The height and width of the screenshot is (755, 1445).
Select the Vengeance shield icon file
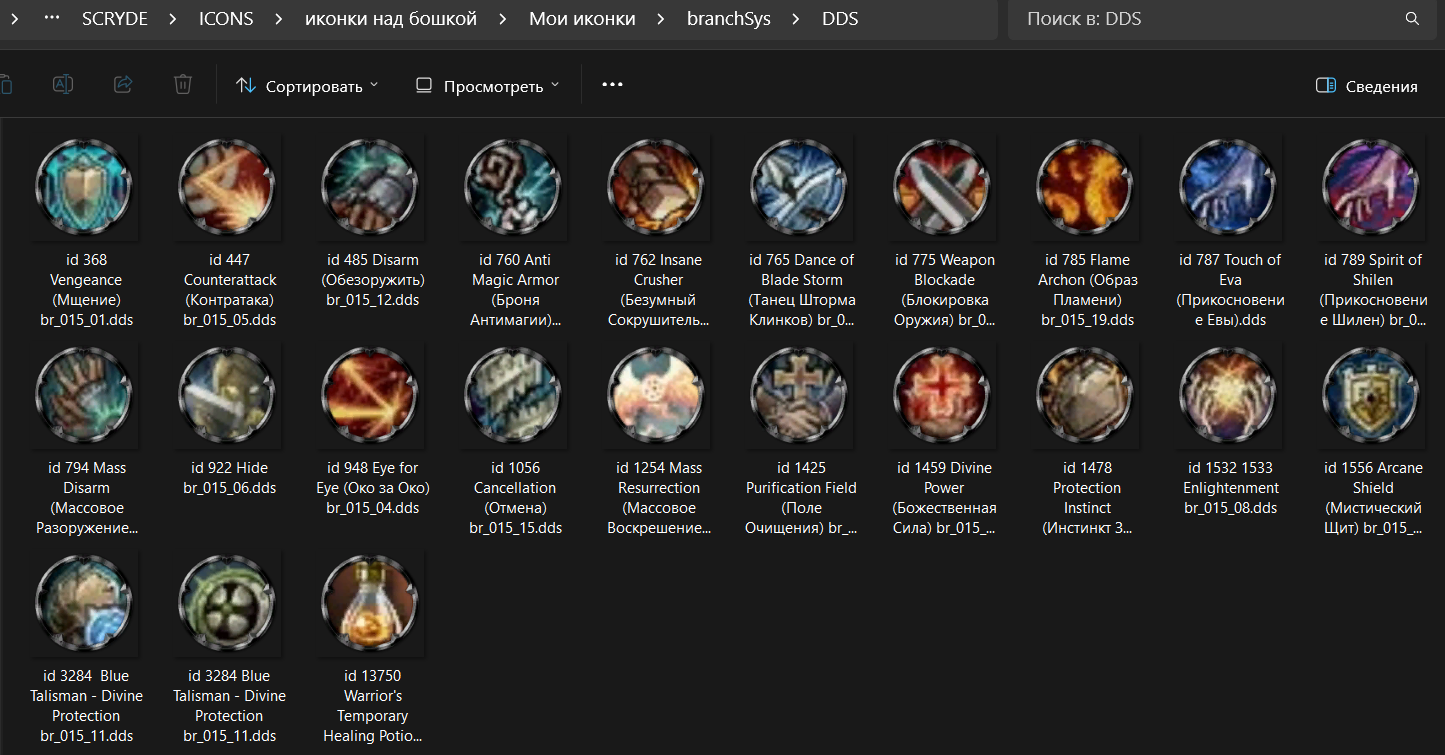click(84, 187)
